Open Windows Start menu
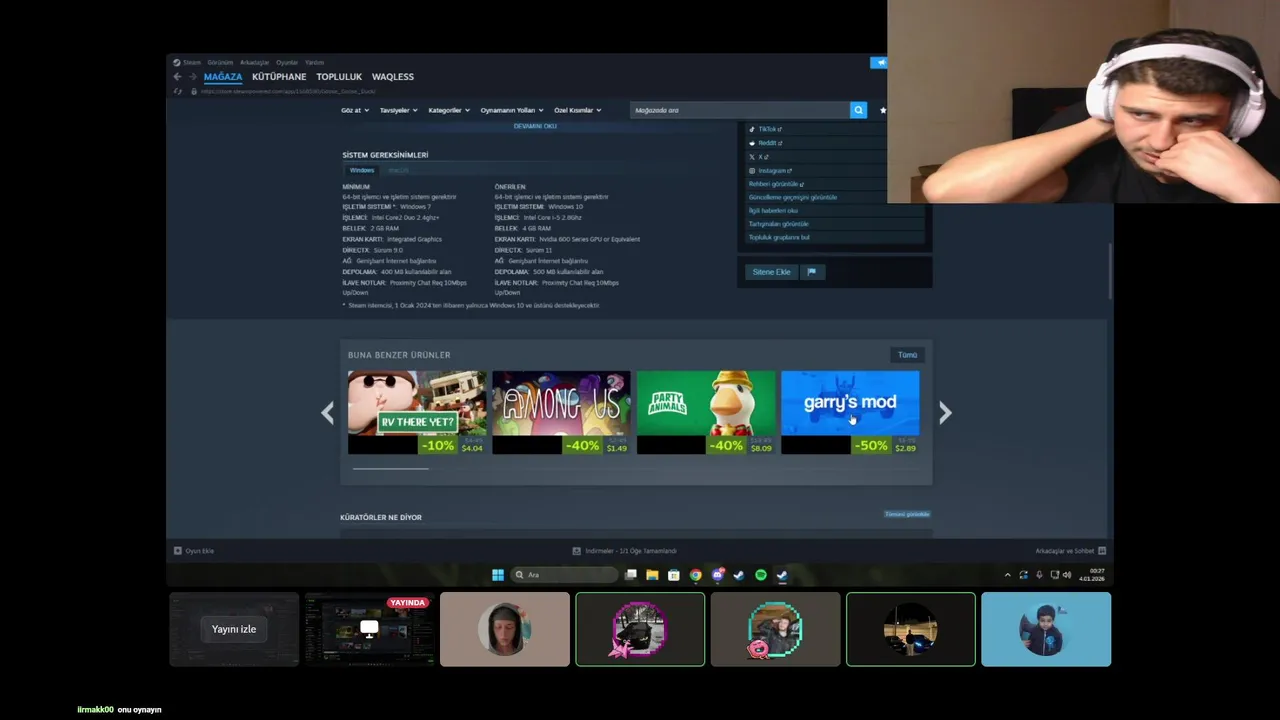This screenshot has height=720, width=1280. tap(498, 575)
